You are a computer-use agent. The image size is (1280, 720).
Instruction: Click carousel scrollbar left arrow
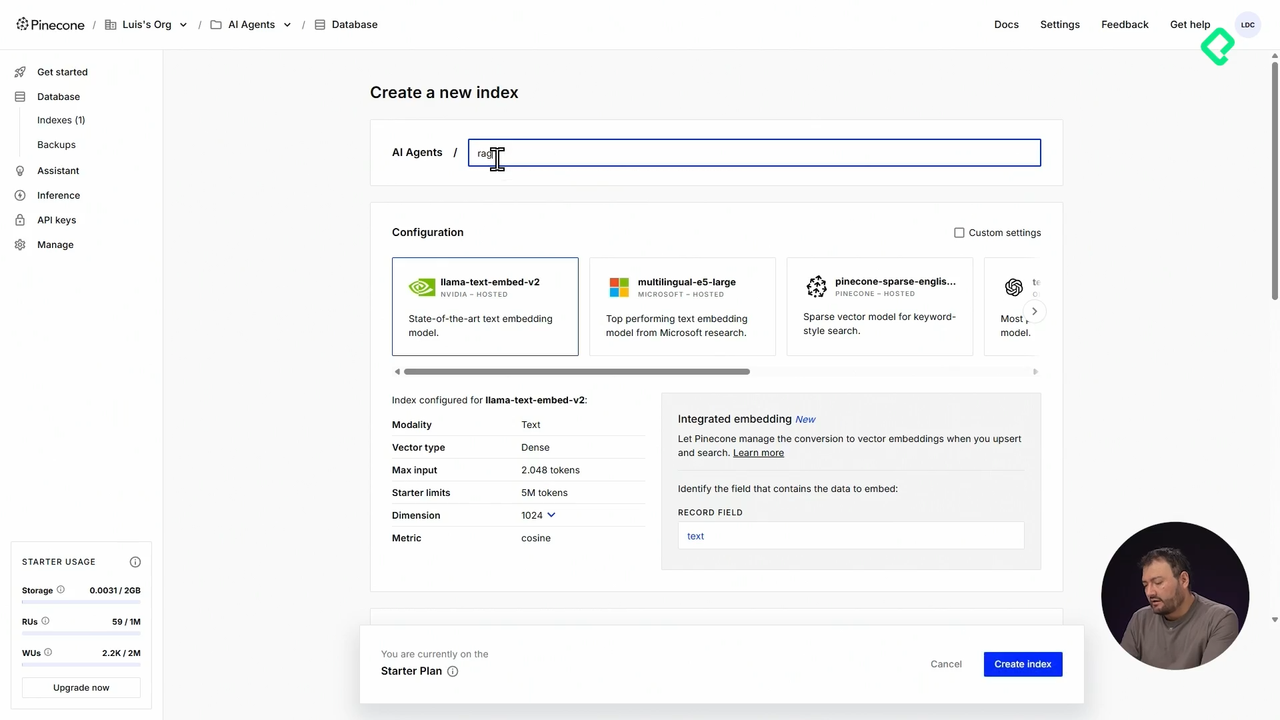point(397,372)
